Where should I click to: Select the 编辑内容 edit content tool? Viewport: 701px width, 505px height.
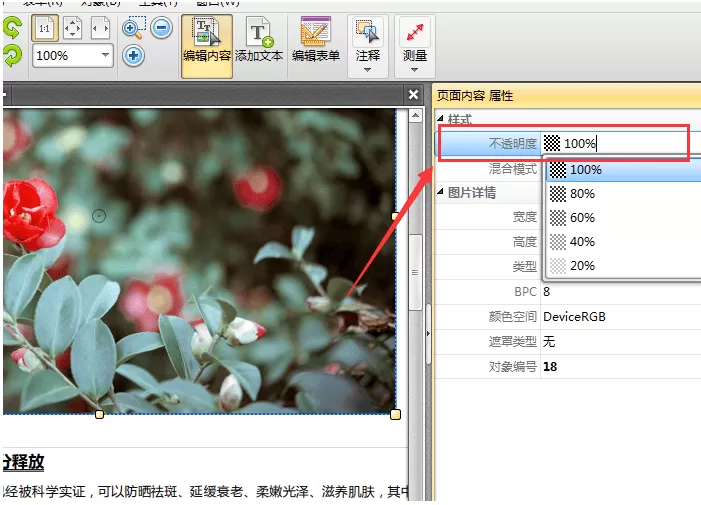point(207,46)
